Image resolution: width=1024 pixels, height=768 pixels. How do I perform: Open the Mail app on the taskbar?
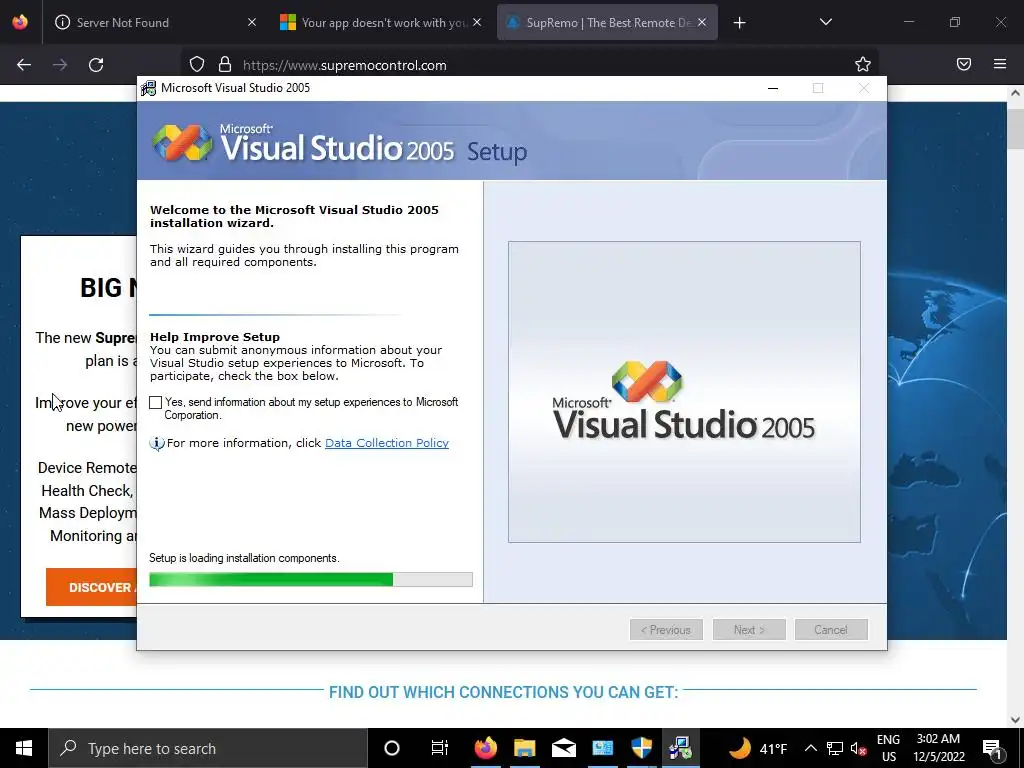[x=564, y=748]
